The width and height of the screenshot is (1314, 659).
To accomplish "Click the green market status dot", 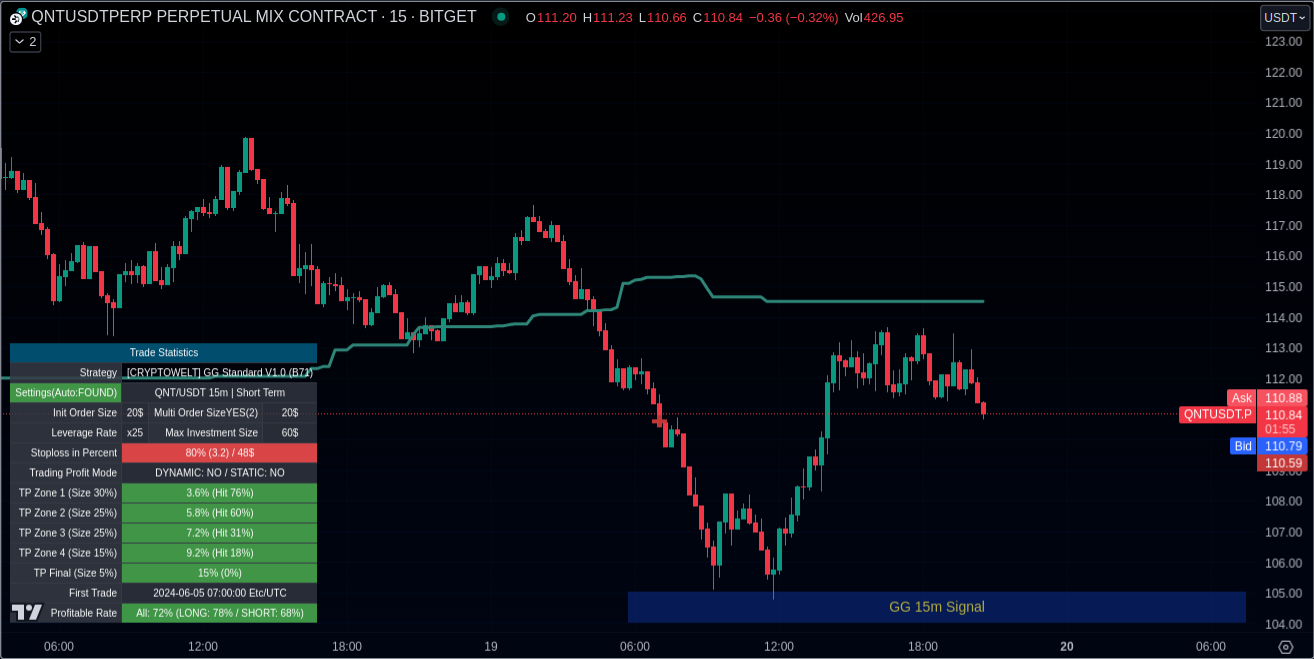I will point(500,17).
